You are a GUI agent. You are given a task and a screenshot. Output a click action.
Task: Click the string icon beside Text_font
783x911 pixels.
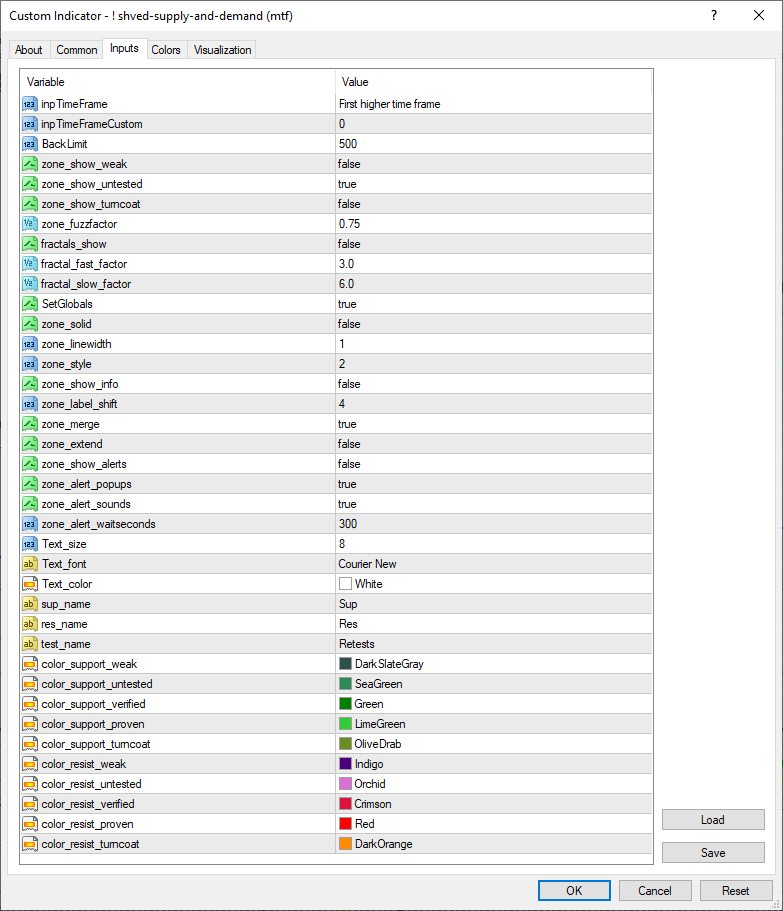[x=30, y=564]
